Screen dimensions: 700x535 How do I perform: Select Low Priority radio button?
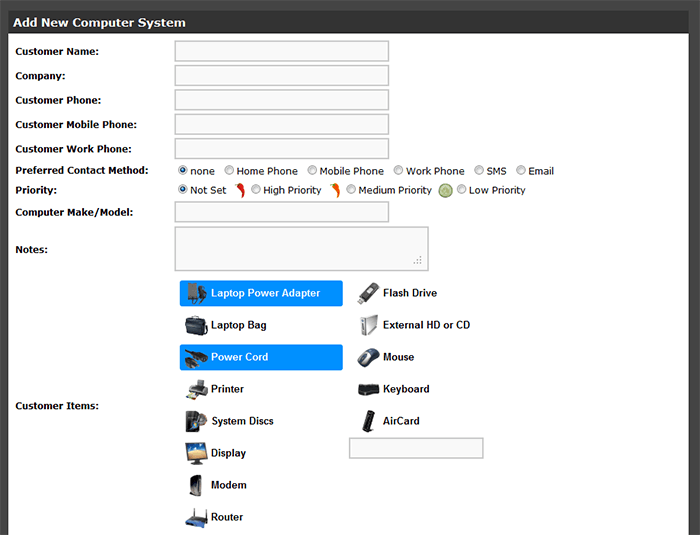coord(462,189)
